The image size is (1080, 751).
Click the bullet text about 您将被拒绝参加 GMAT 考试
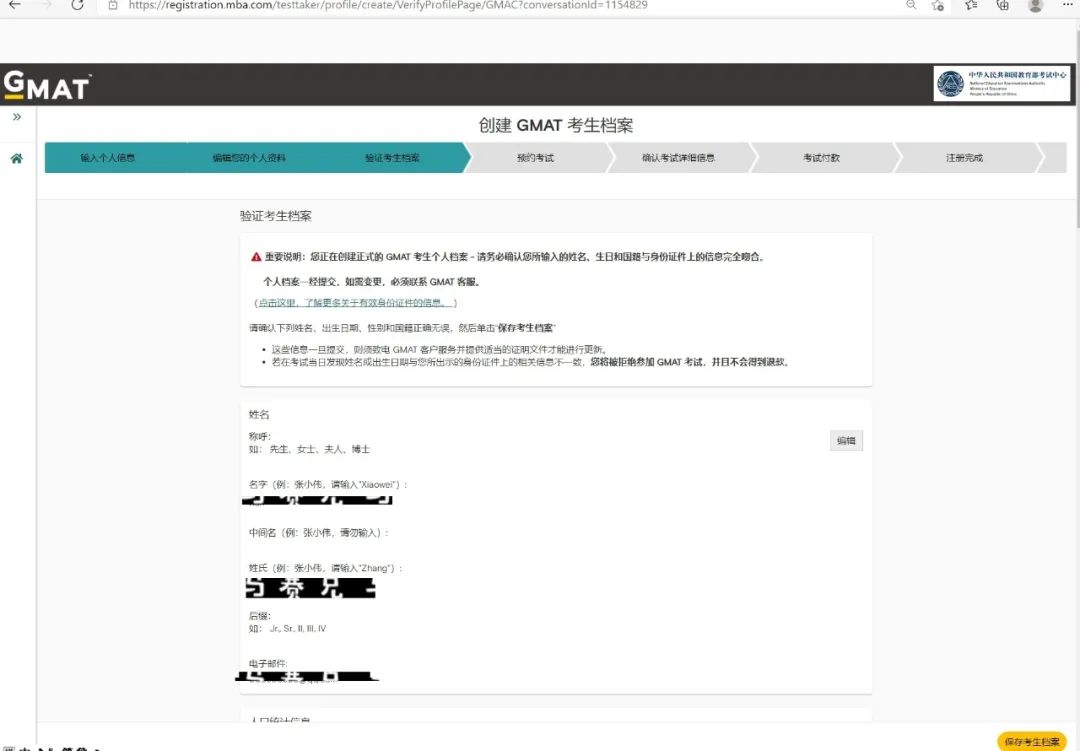click(x=530, y=362)
